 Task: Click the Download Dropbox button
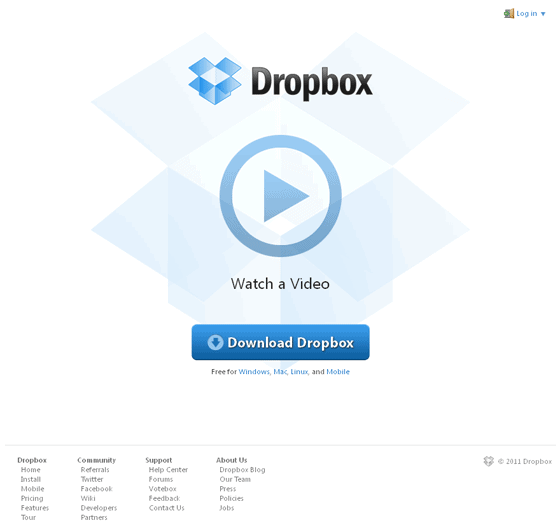click(x=280, y=342)
